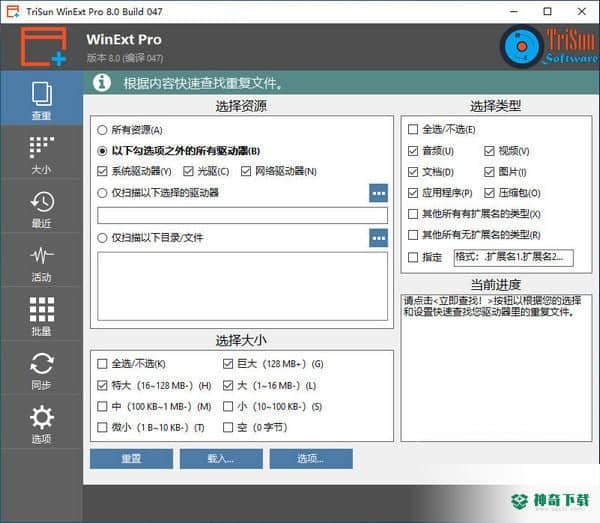Select 仅扫描以下选择的驱动器 radio option

pyautogui.click(x=102, y=193)
